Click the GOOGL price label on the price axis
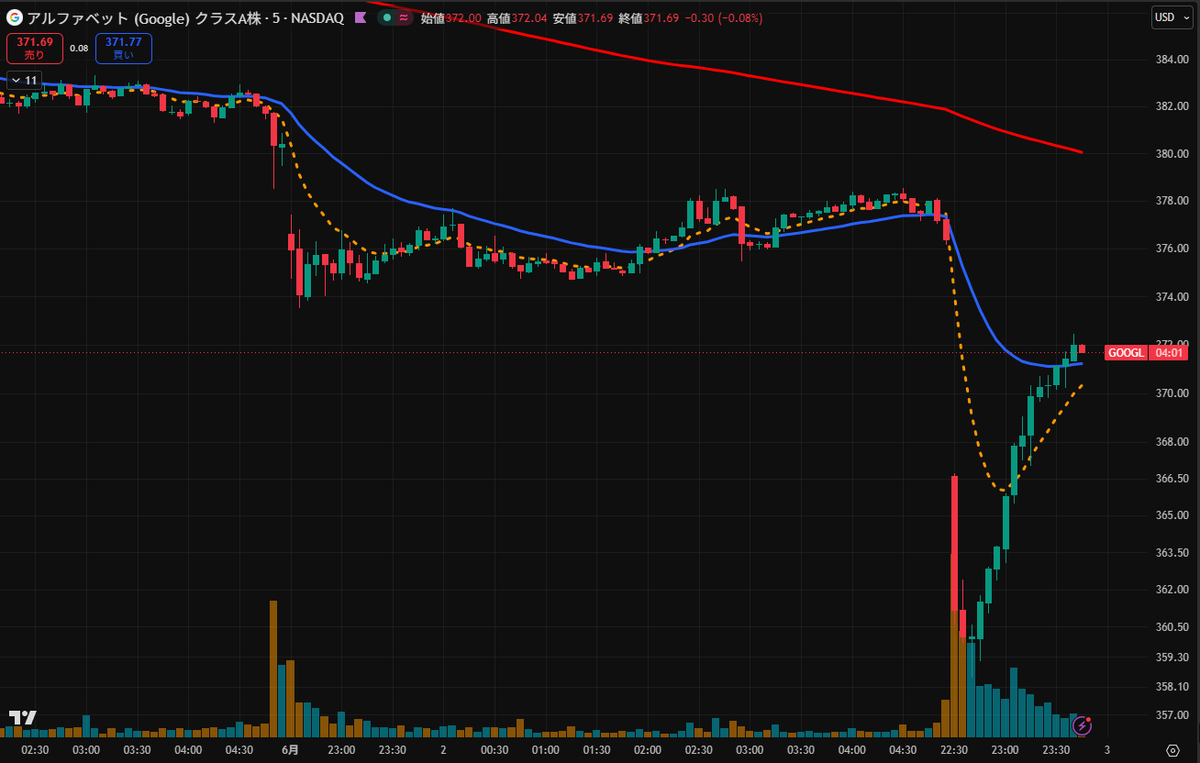The width and height of the screenshot is (1200, 763). 1126,353
